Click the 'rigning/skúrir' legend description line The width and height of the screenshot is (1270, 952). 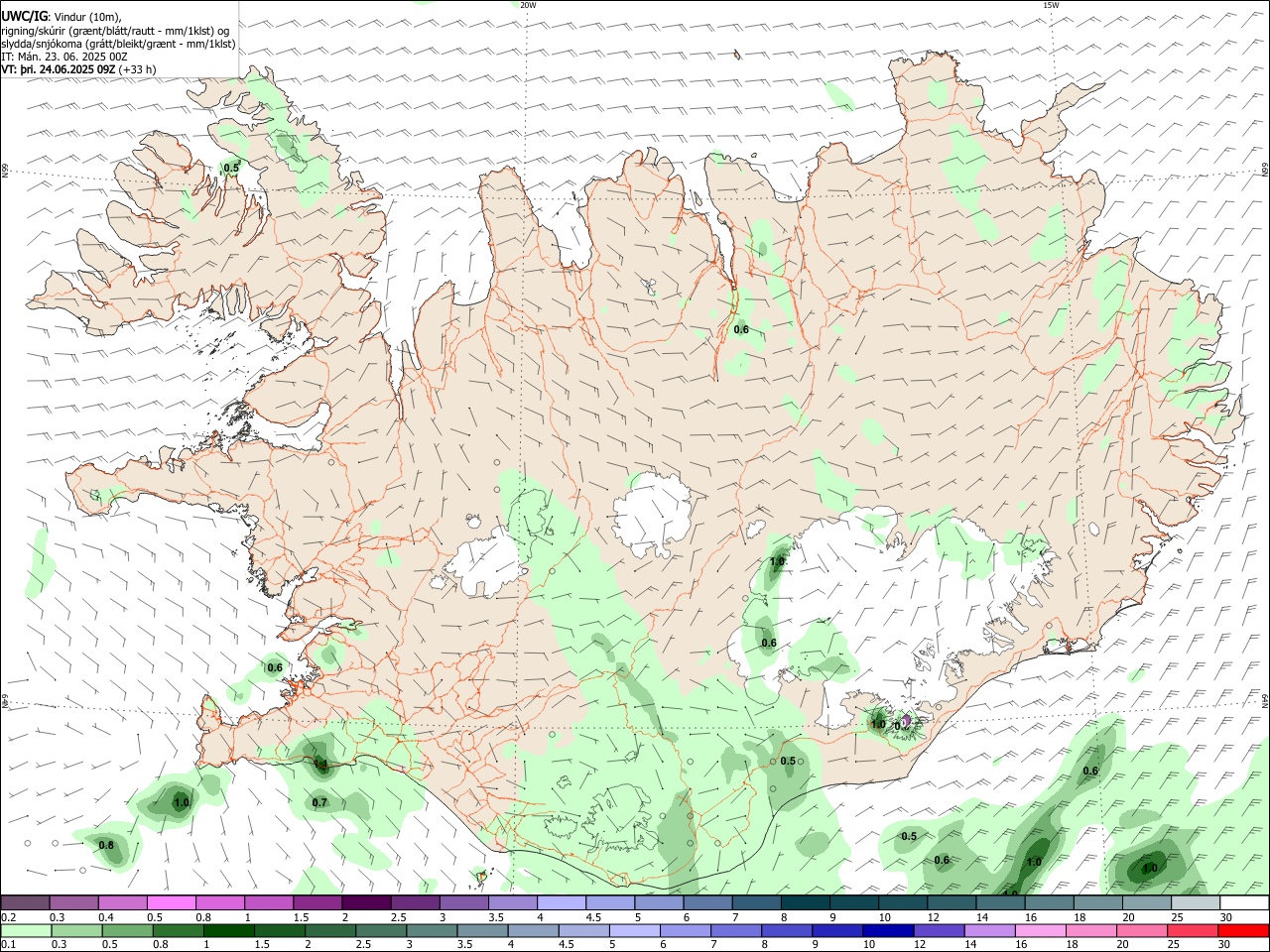click(x=115, y=31)
